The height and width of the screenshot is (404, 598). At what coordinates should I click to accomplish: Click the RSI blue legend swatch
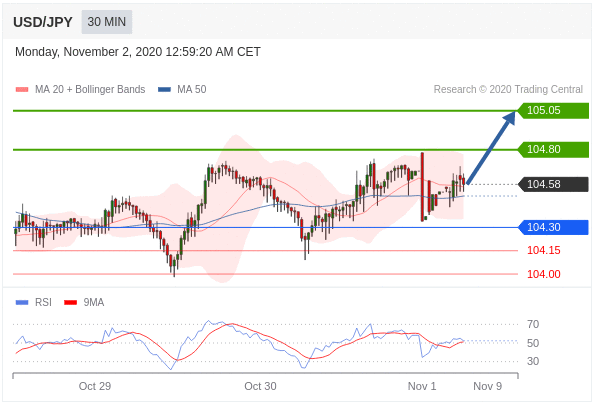point(22,303)
